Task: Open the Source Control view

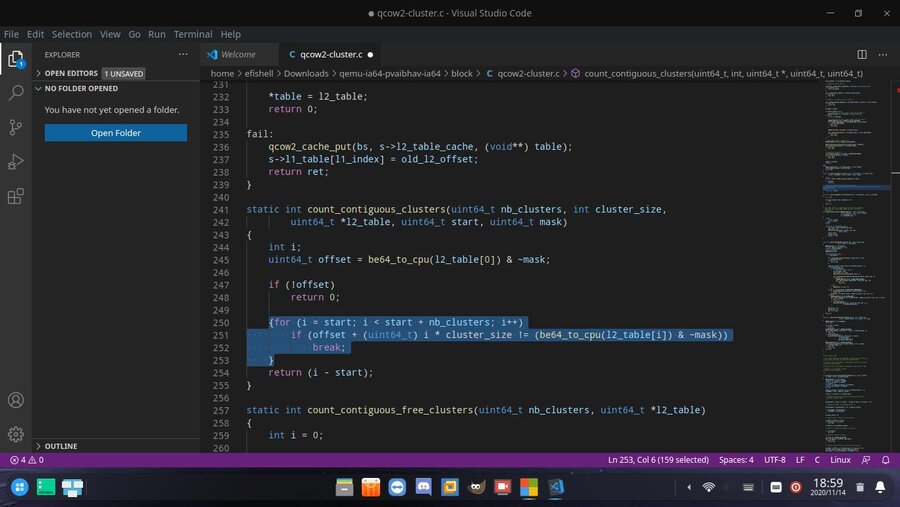Action: click(x=16, y=127)
